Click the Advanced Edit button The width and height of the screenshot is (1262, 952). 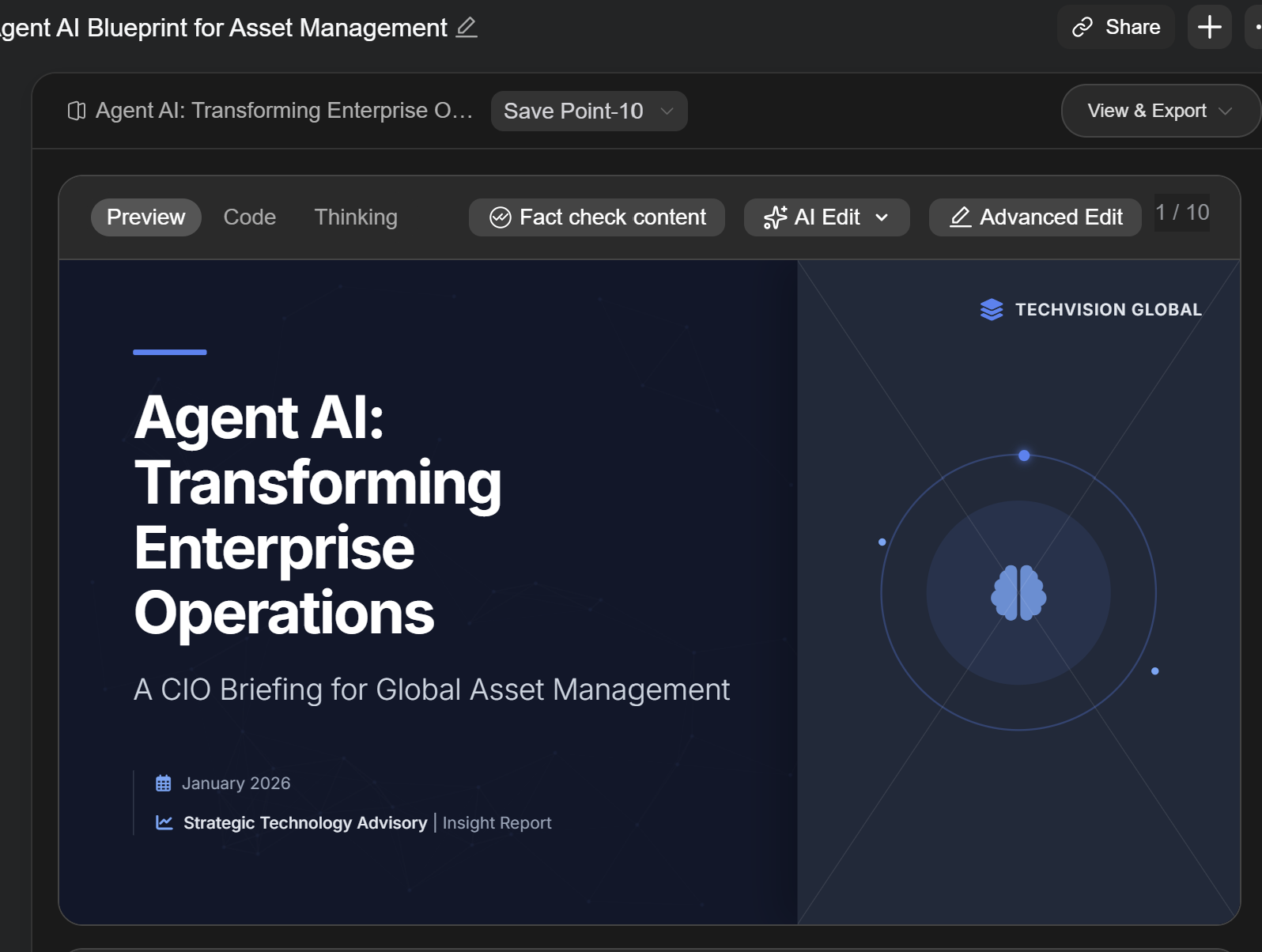coord(1035,217)
